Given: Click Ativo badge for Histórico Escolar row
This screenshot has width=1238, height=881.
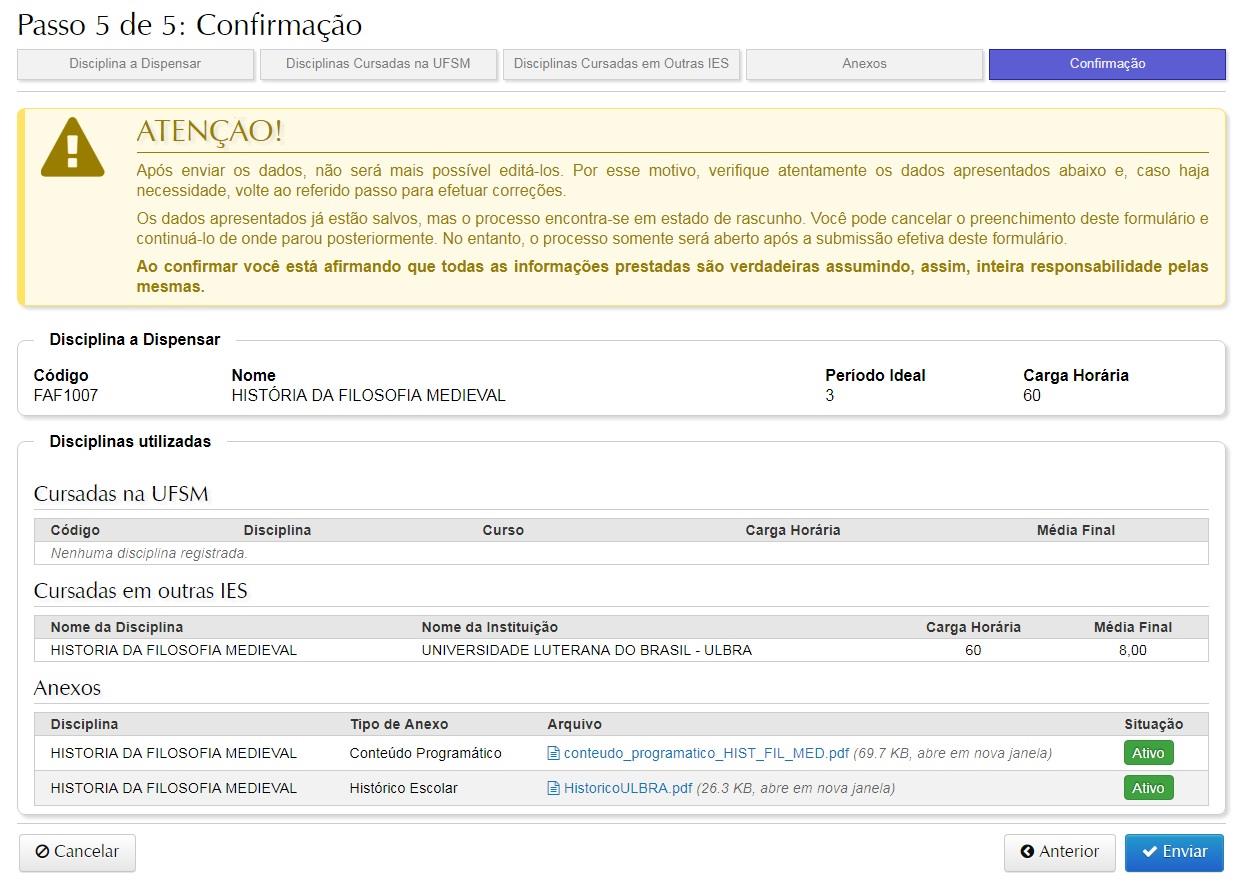Looking at the screenshot, I should coord(1148,788).
